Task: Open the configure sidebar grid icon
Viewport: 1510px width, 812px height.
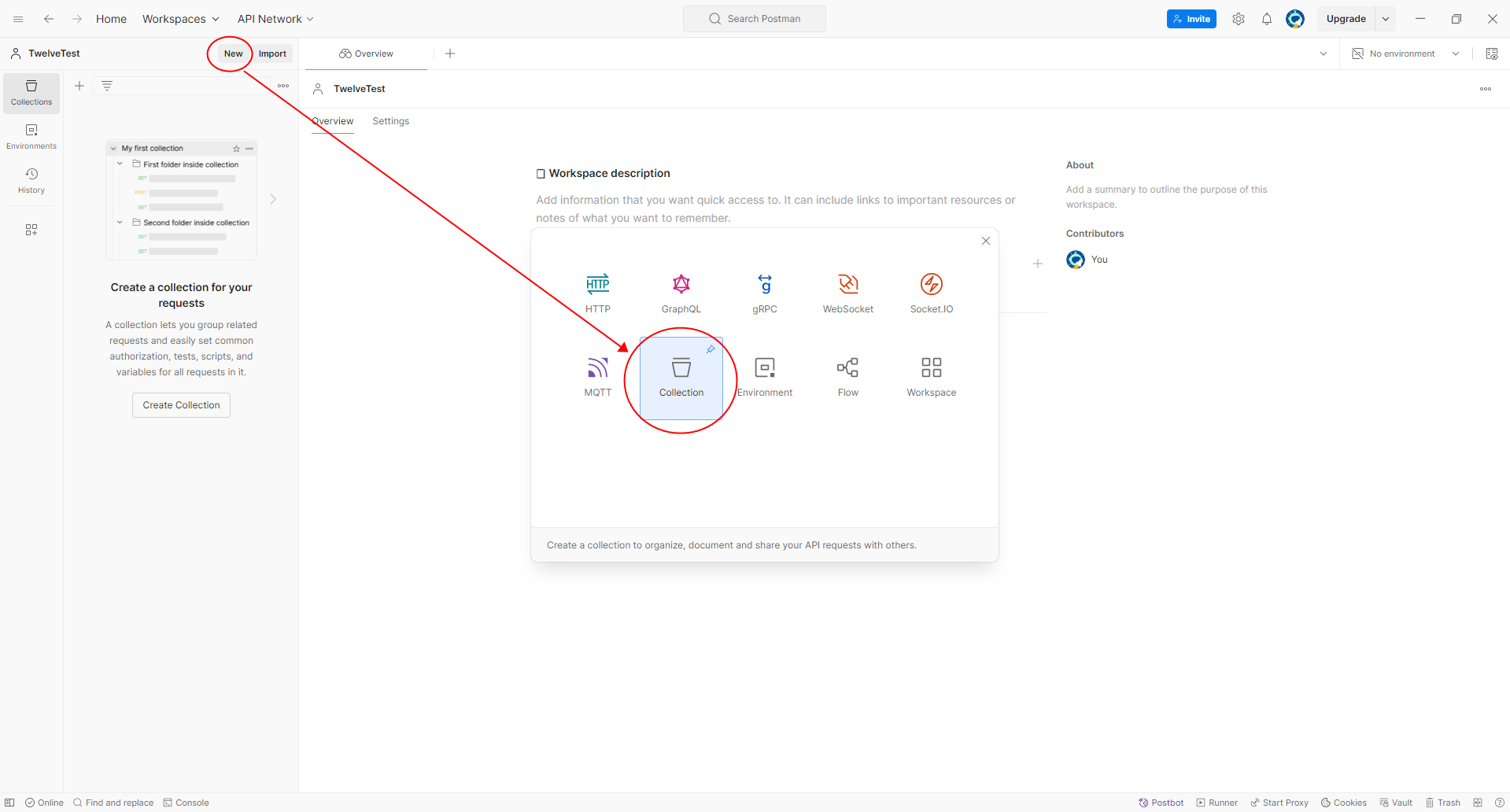Action: pos(31,230)
